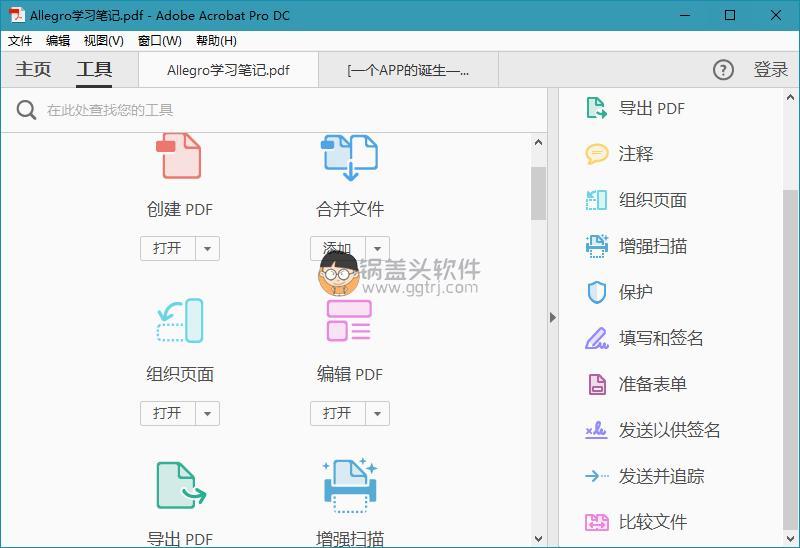
Task: Click the Edit PDF (编辑 PDF) icon
Action: 349,320
